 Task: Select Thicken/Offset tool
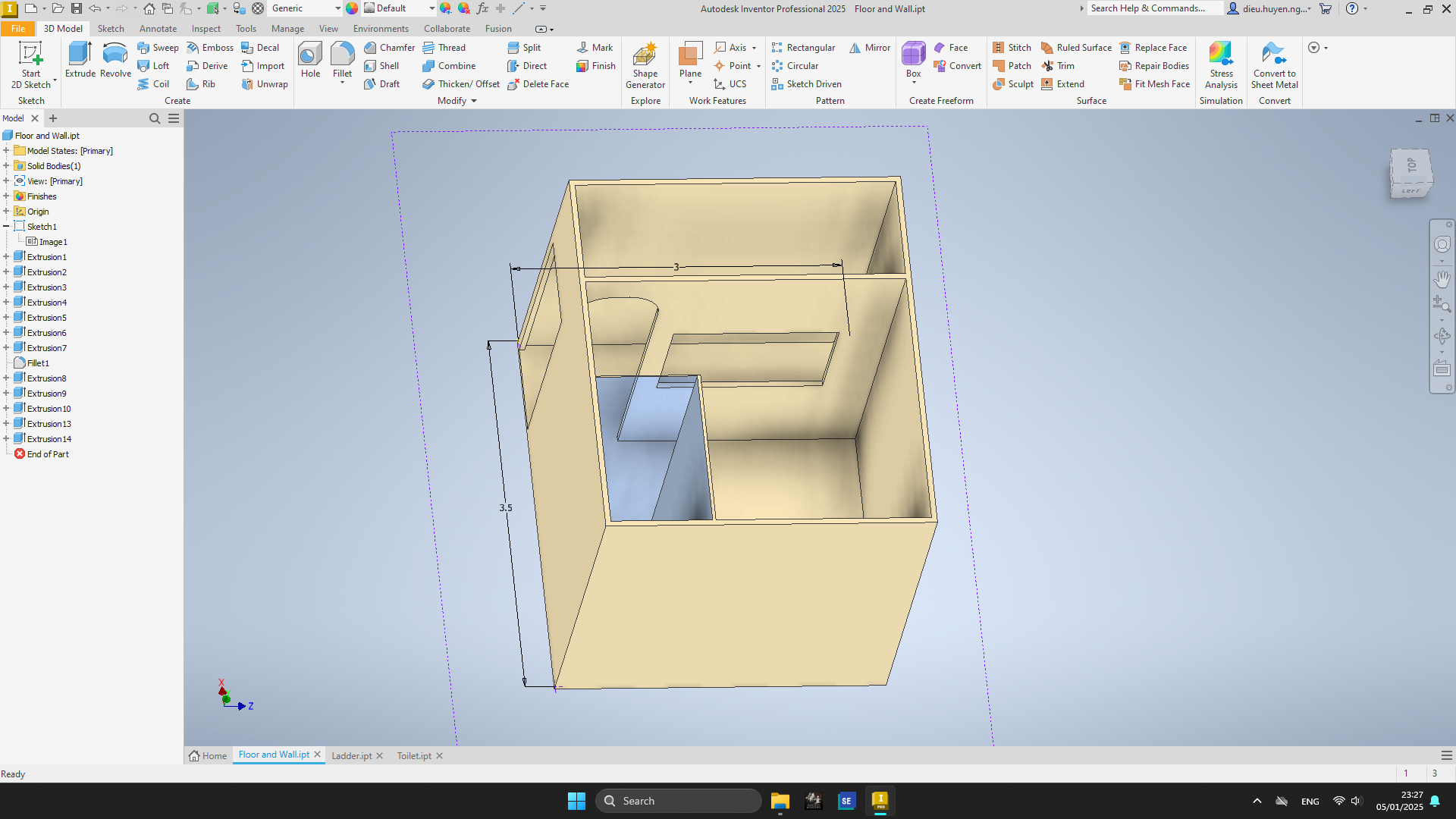coord(461,84)
